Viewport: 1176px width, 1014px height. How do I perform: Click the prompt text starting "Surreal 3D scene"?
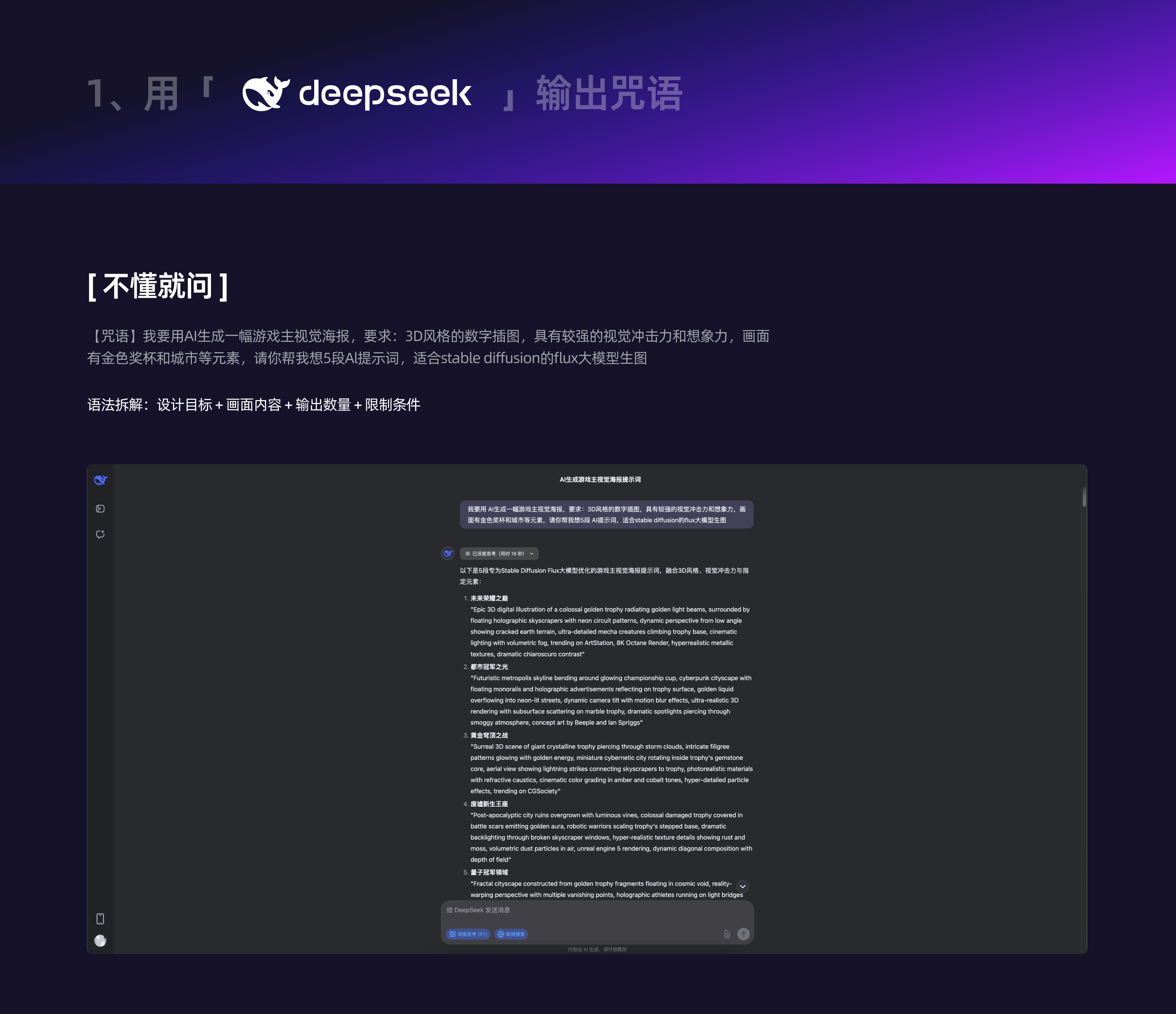[x=612, y=769]
